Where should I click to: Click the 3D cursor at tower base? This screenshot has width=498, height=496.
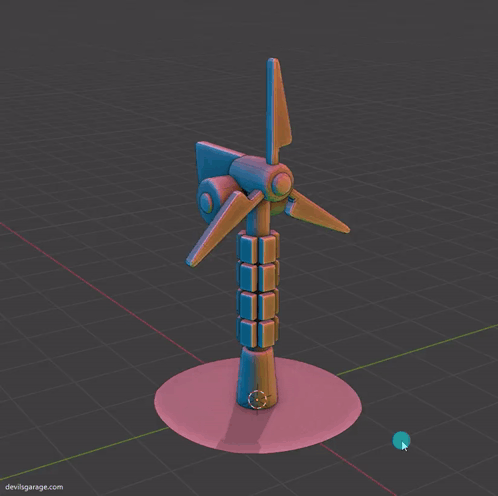pyautogui.click(x=258, y=399)
